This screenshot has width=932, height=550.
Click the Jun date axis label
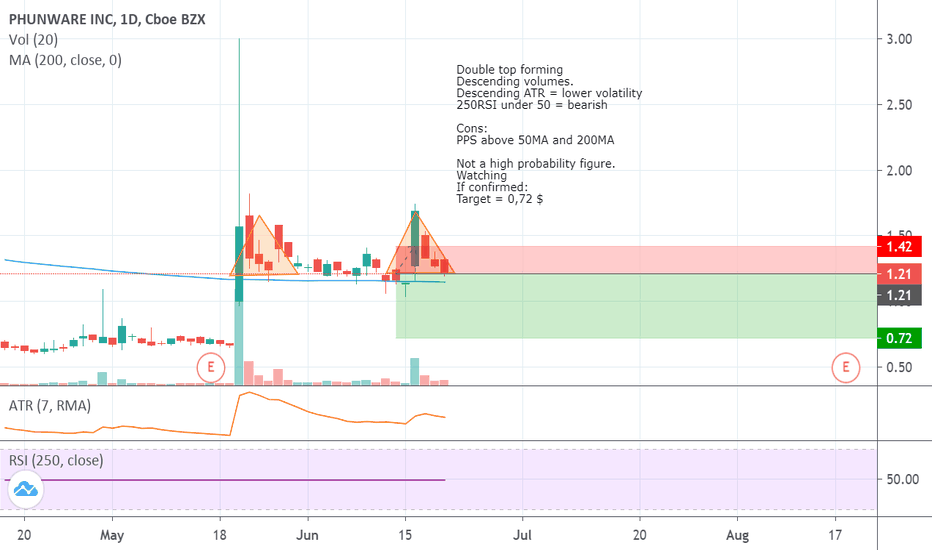(307, 535)
